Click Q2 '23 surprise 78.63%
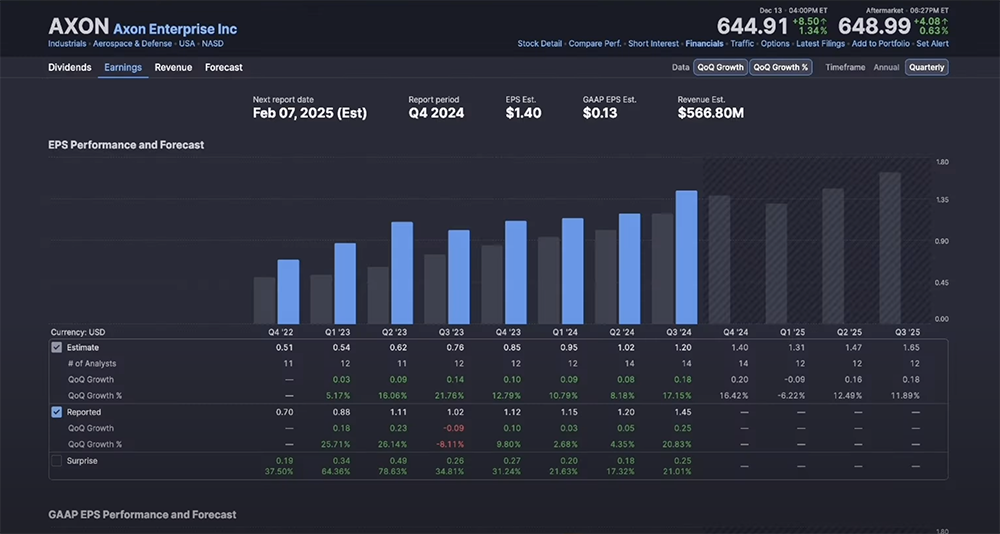Viewport: 1000px width, 534px height. click(x=394, y=471)
